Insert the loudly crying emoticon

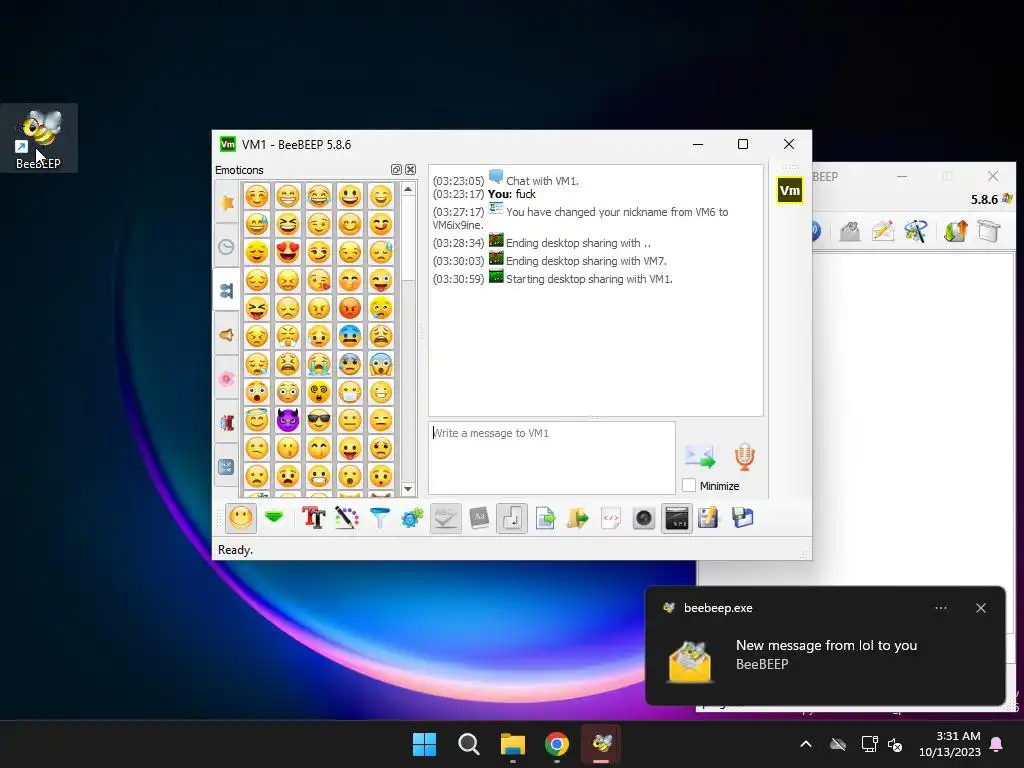pos(319,364)
